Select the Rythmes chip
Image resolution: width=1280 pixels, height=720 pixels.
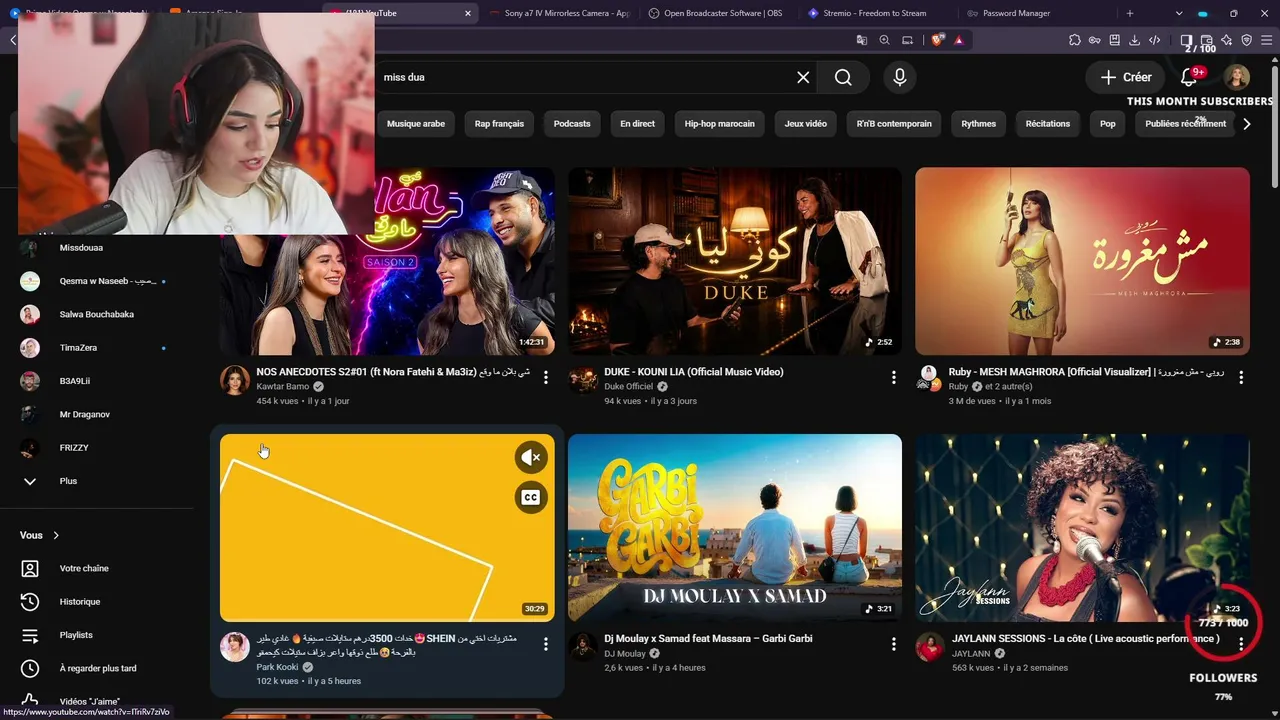coord(978,124)
